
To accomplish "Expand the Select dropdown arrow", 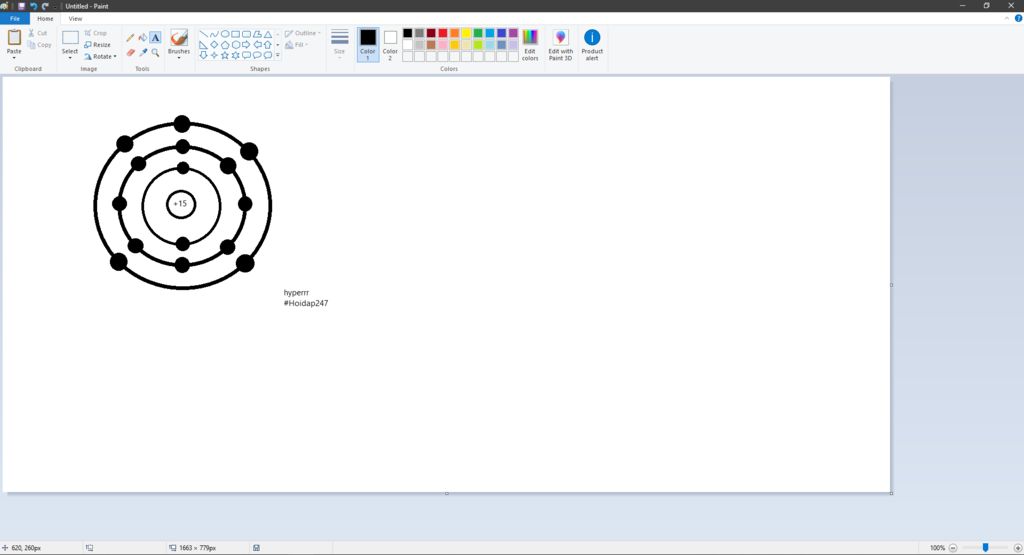I will (70, 58).
